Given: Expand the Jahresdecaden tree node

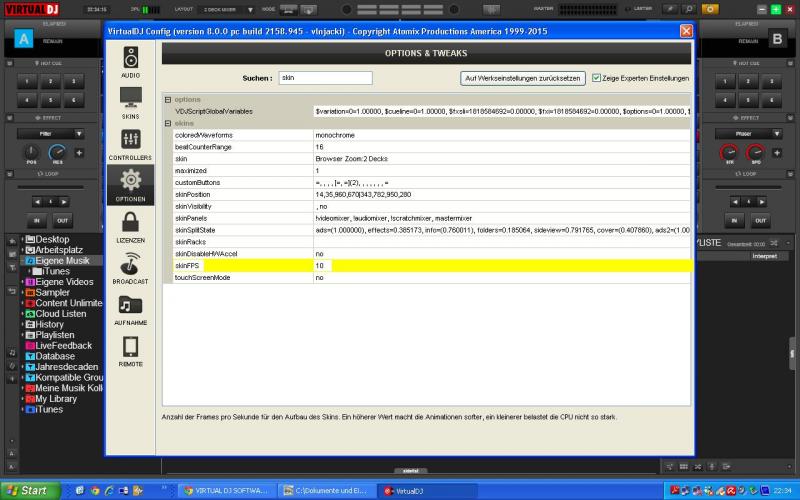Looking at the screenshot, I should click(x=22, y=367).
